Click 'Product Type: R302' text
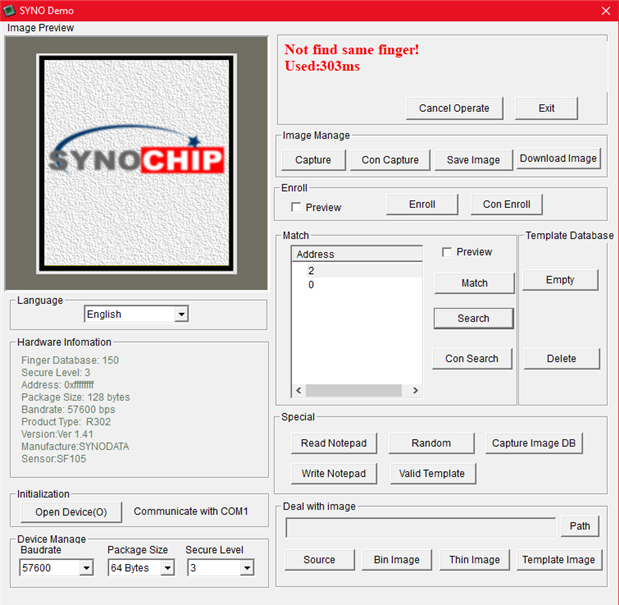Screen dimensions: 619x605 (66, 422)
